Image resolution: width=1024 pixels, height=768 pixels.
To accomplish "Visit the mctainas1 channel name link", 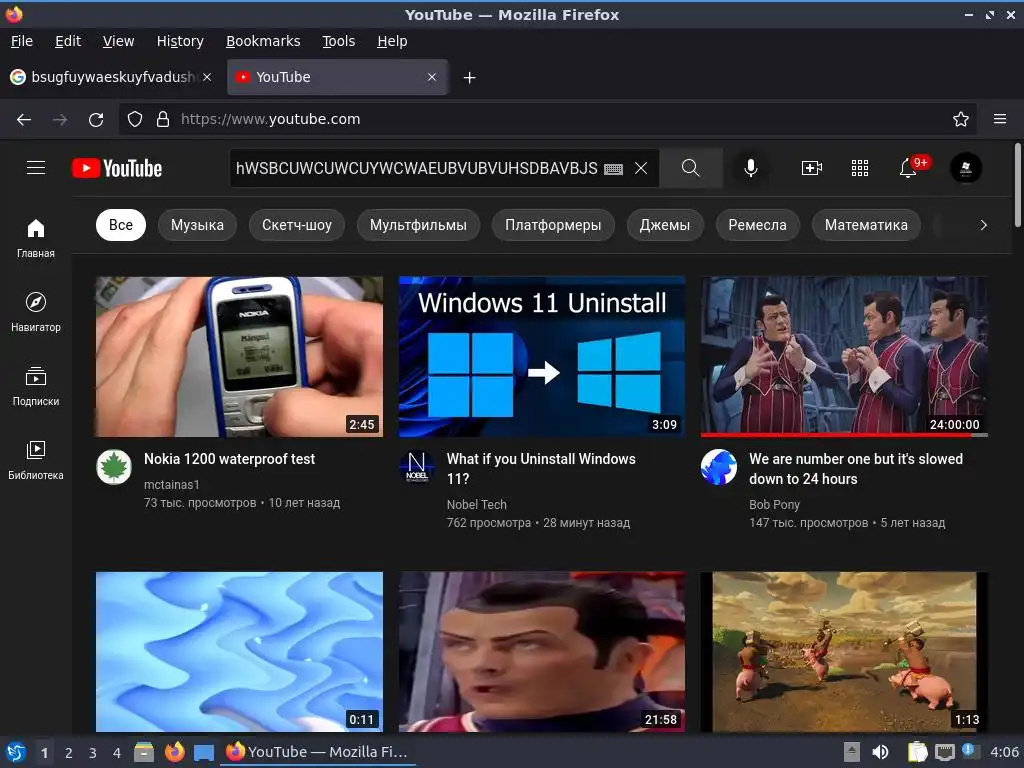I will 172,485.
